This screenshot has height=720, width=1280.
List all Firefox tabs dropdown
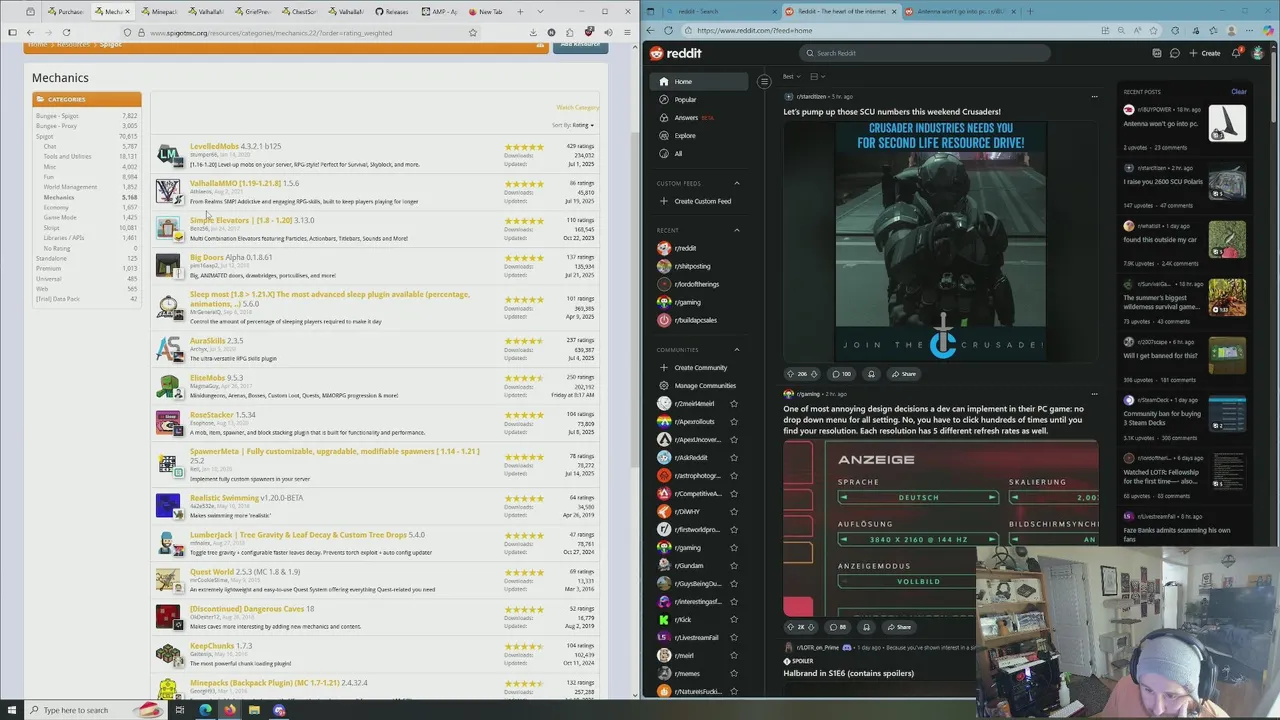(541, 12)
